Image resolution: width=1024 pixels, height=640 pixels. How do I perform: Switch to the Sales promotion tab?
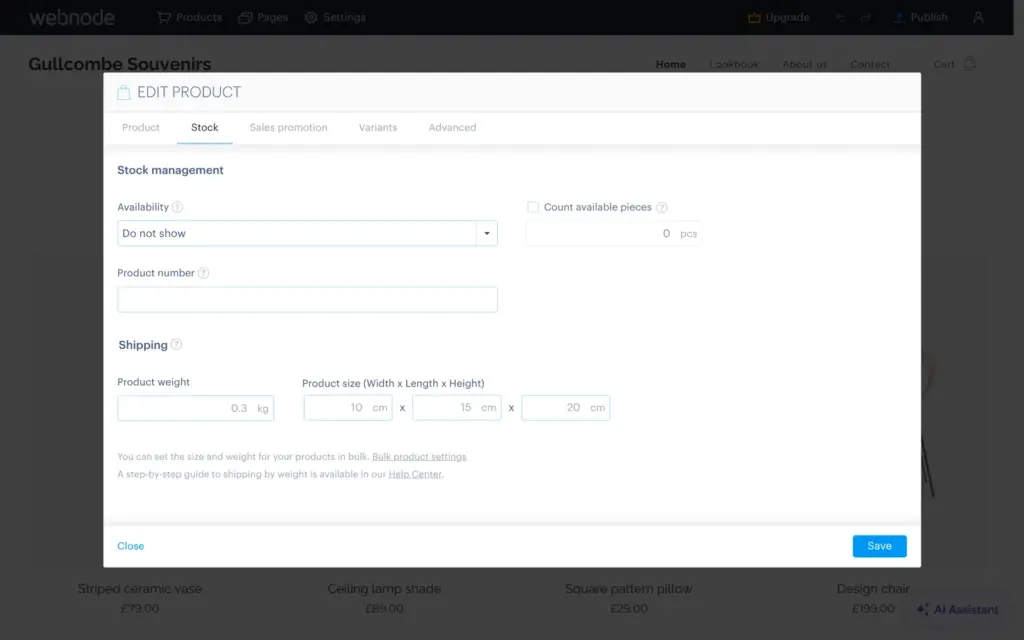288,127
